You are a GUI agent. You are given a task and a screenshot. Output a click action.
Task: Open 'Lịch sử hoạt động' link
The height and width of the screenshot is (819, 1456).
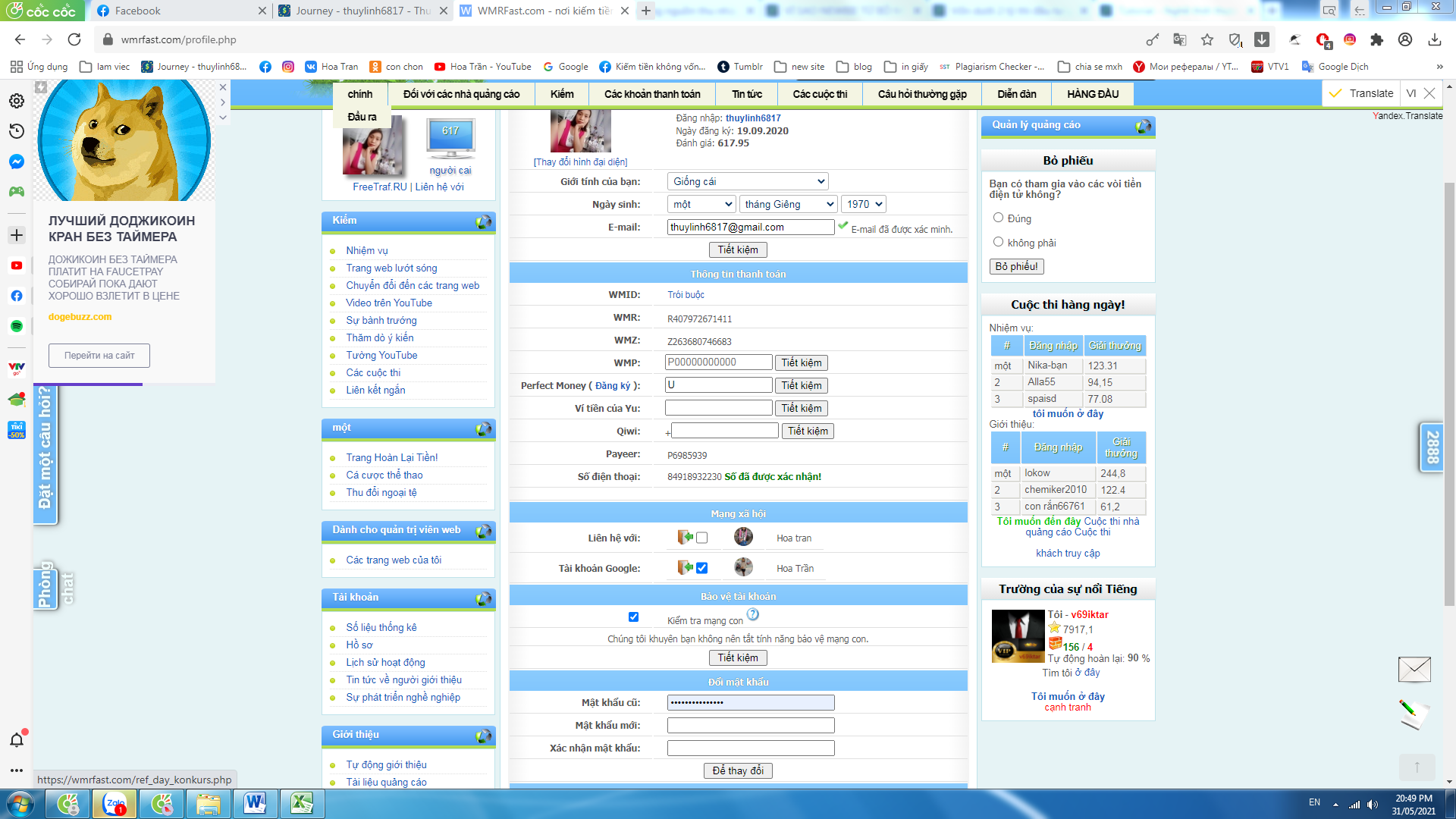point(385,662)
